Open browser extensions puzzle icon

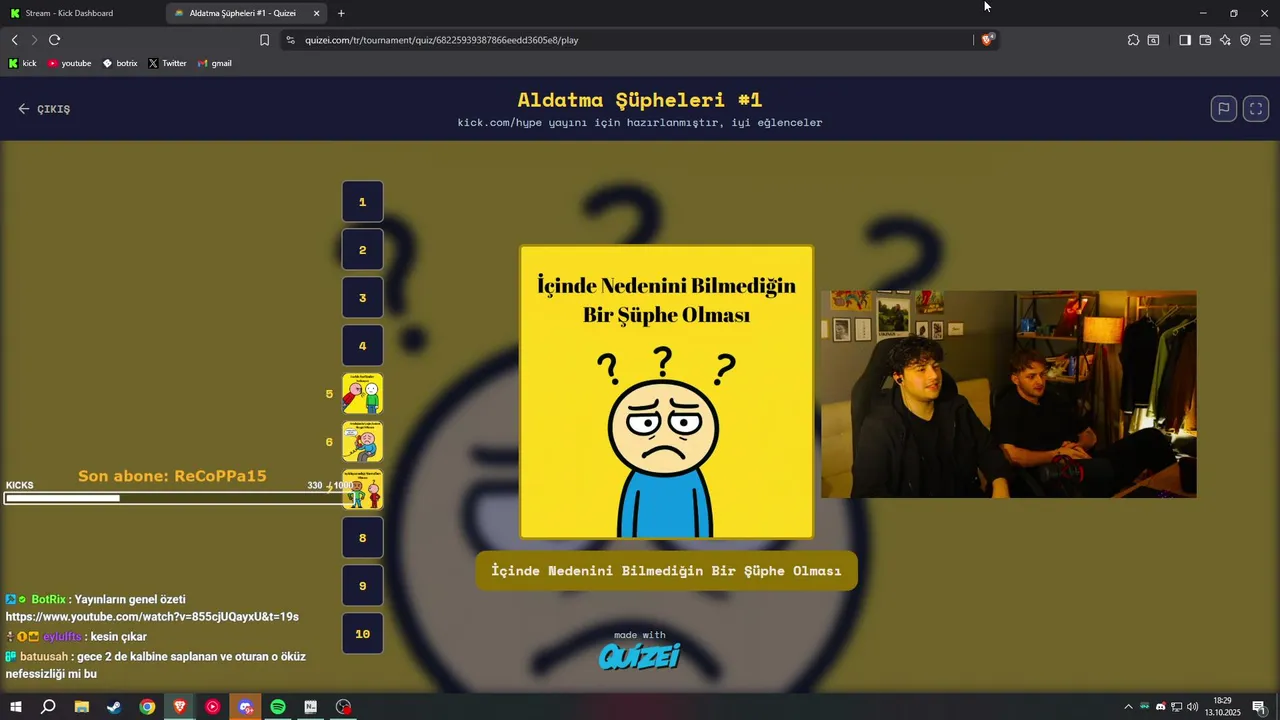tap(1133, 40)
